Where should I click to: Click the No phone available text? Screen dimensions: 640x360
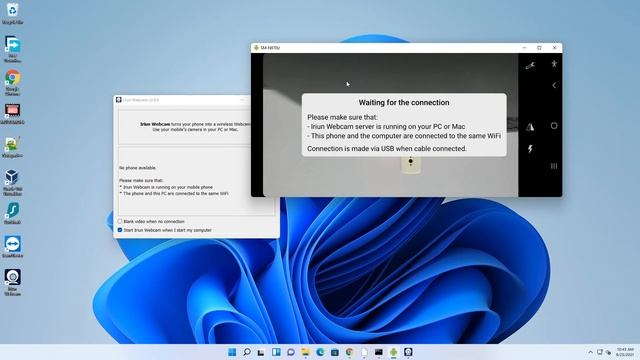[x=138, y=168]
